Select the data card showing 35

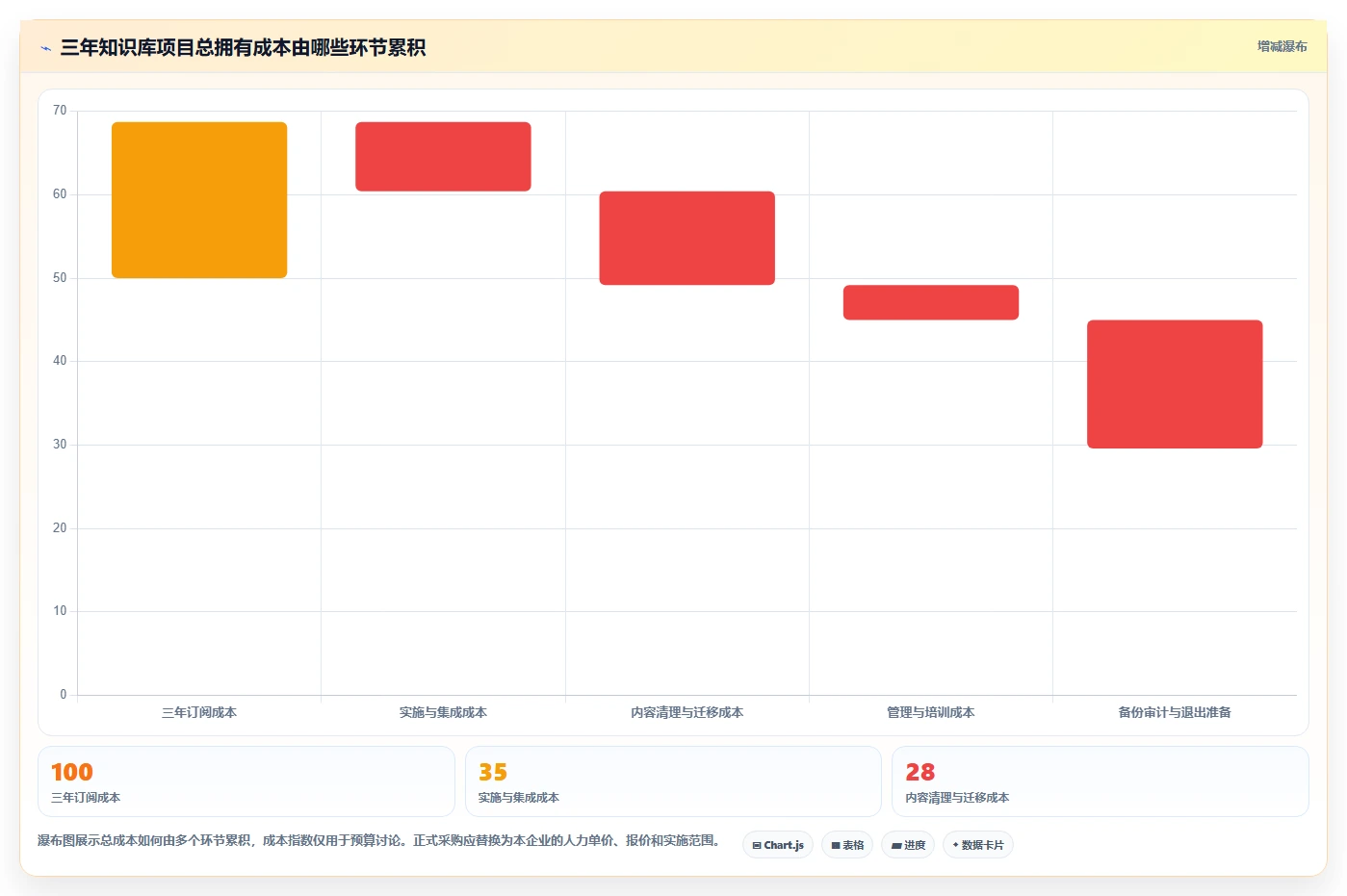click(x=673, y=781)
